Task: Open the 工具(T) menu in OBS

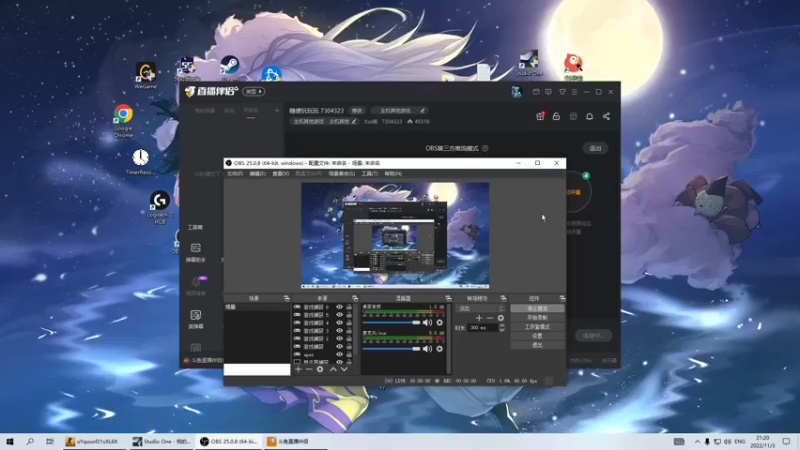Action: coord(369,173)
